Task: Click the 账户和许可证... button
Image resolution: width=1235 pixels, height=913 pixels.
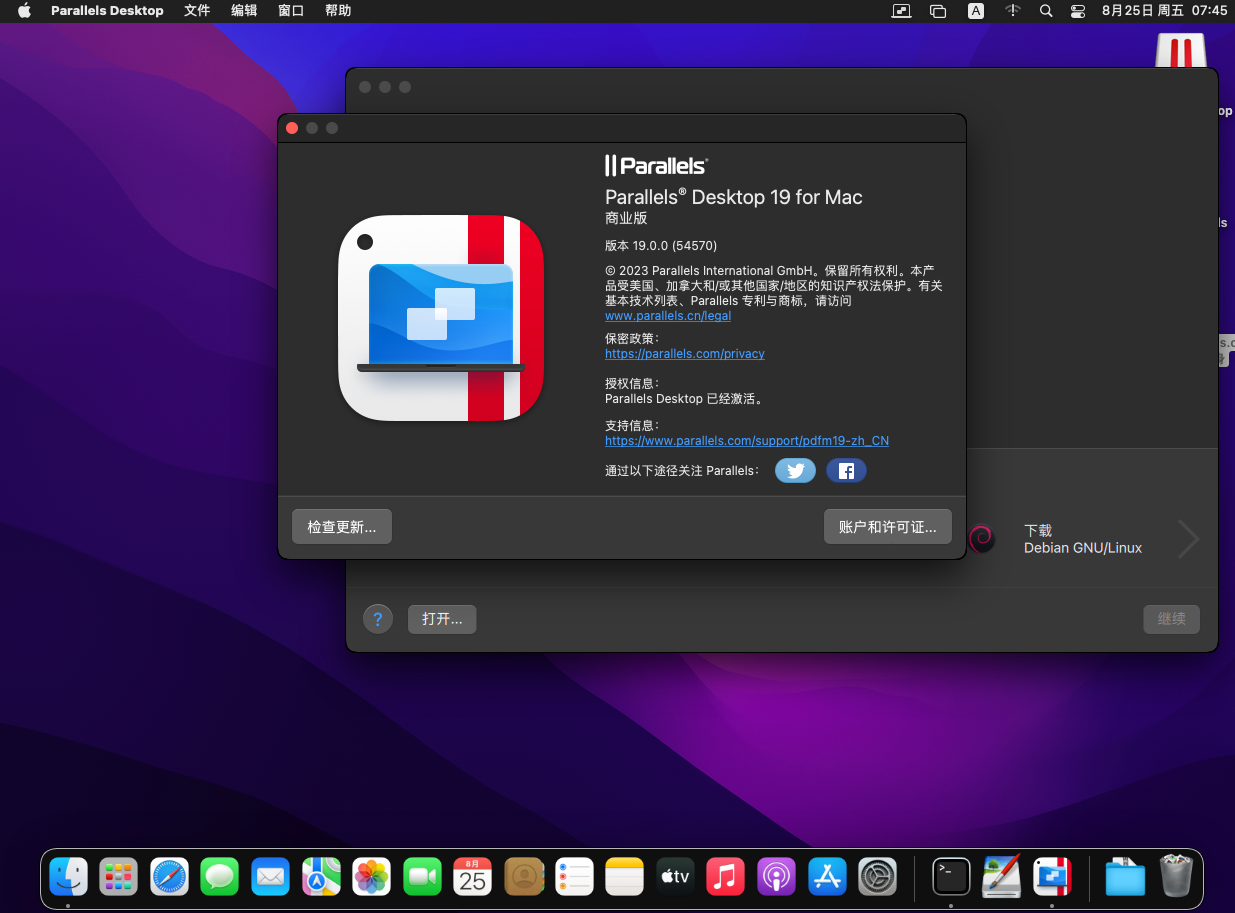Action: pyautogui.click(x=887, y=527)
